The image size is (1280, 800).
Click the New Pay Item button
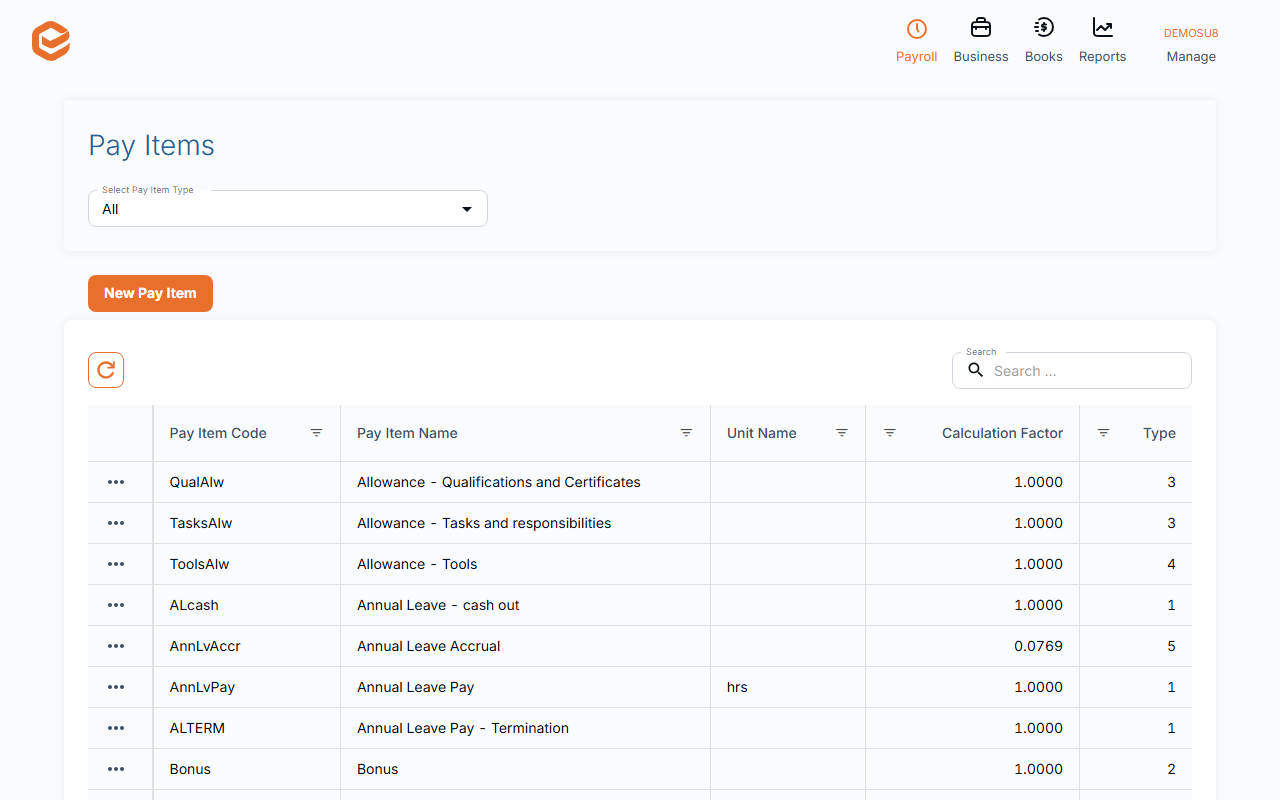[150, 293]
